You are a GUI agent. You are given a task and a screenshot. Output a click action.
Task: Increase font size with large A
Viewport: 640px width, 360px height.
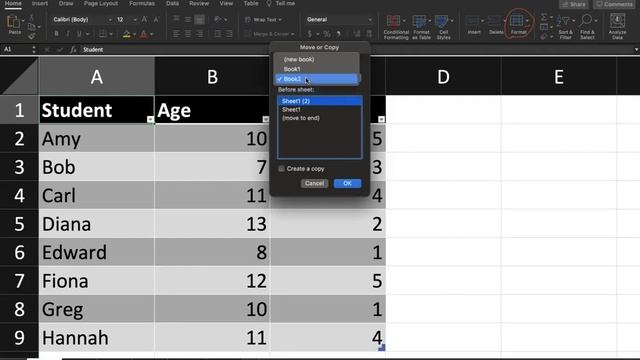[144, 19]
